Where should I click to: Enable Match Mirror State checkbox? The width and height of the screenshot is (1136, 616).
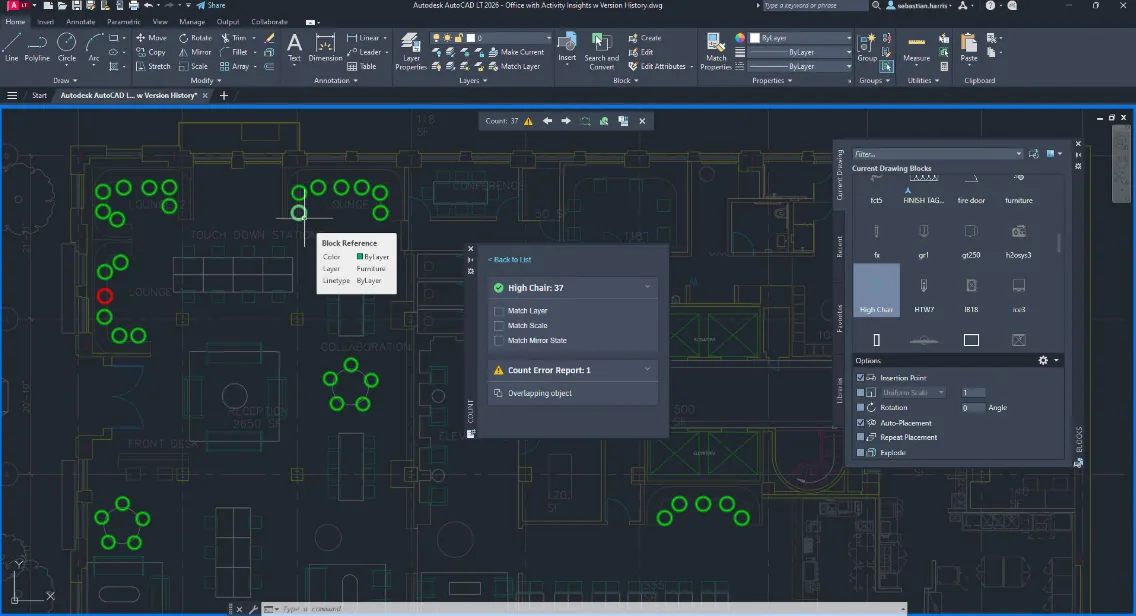coord(498,341)
